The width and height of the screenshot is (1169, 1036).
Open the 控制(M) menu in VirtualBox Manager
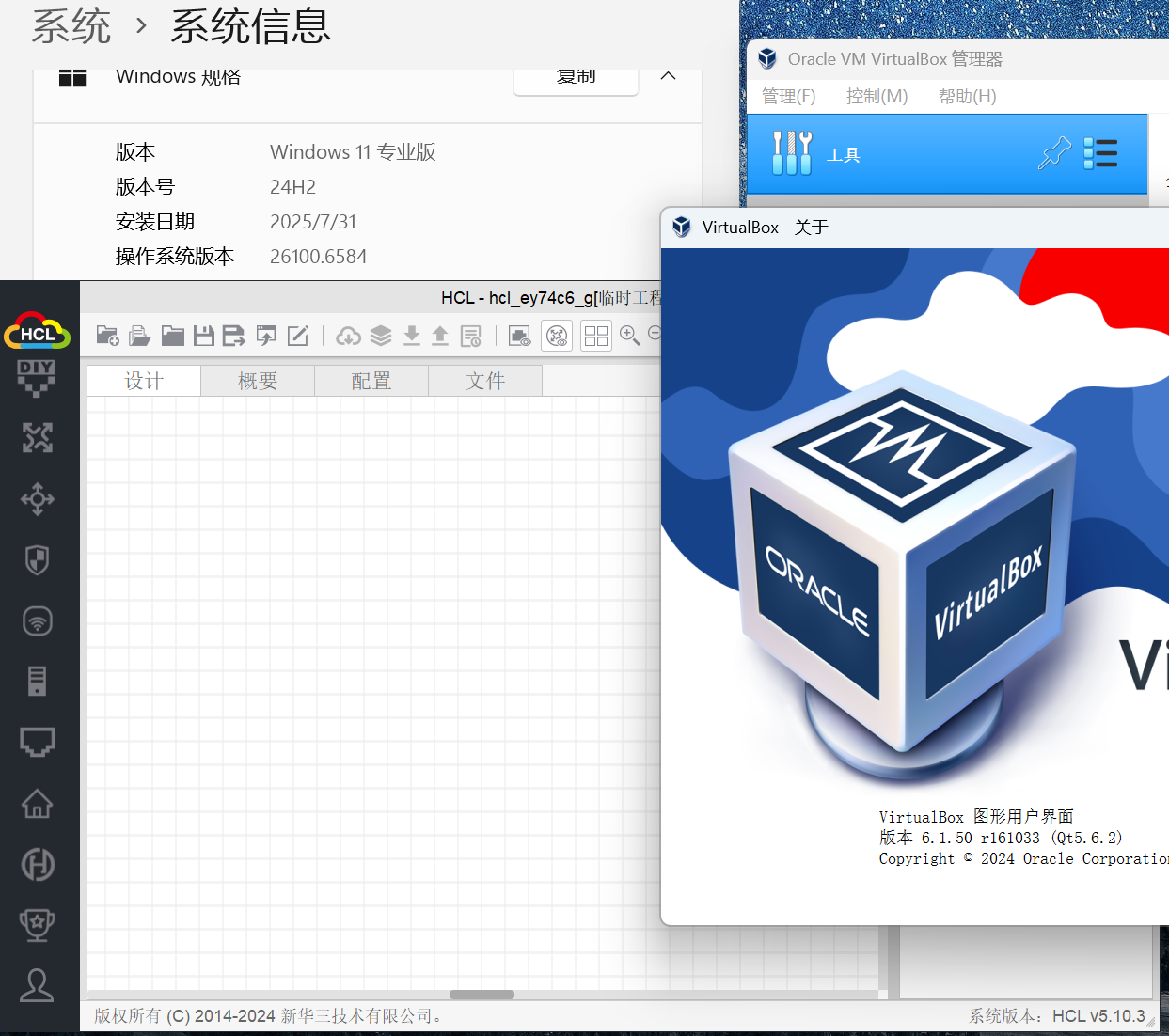[x=877, y=96]
